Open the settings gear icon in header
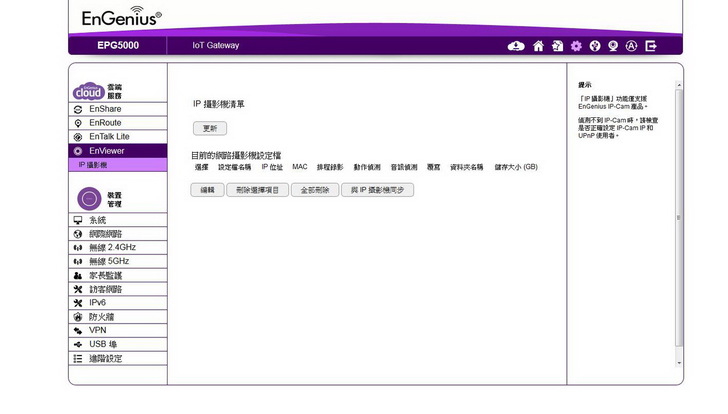The height and width of the screenshot is (414, 728). [x=576, y=46]
